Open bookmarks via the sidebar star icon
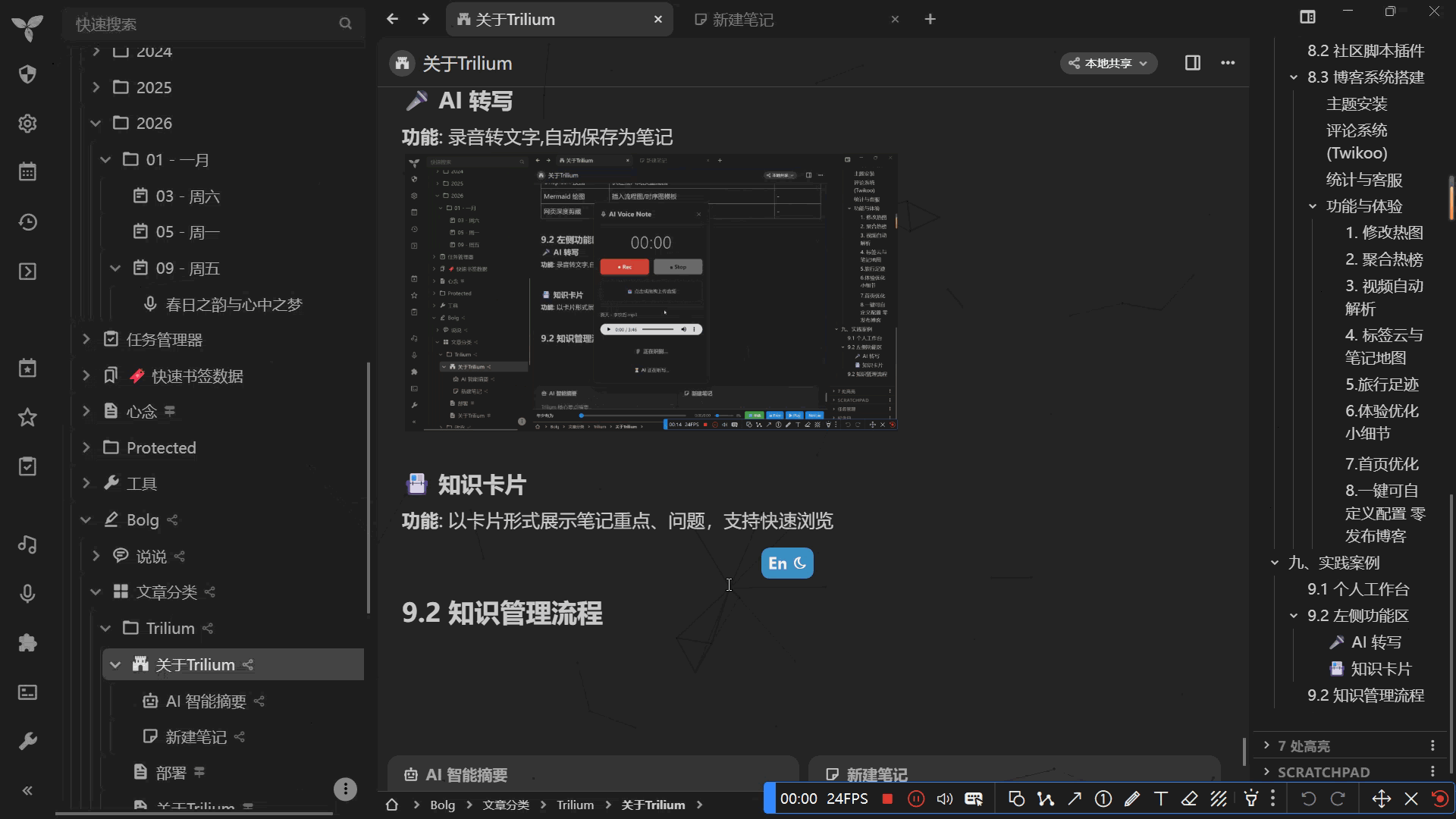1456x819 pixels. (x=27, y=417)
